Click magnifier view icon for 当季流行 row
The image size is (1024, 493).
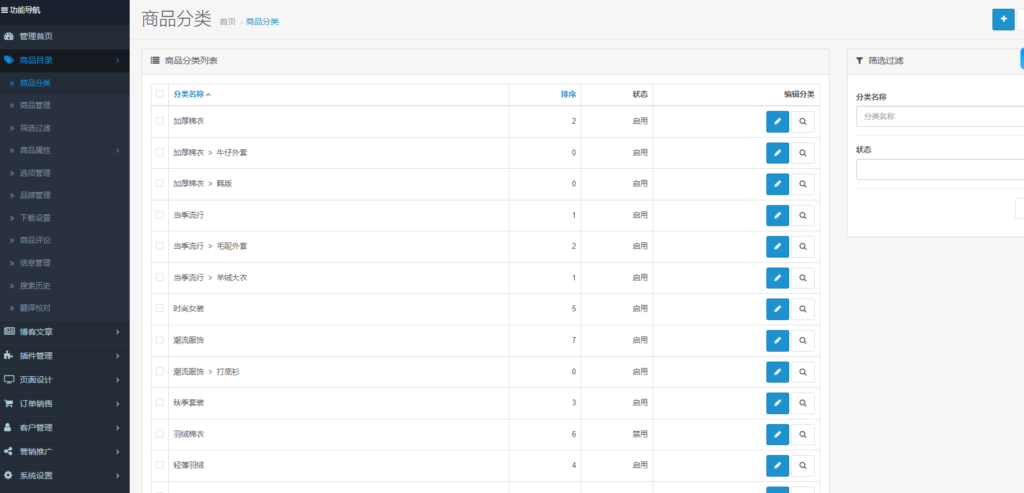click(x=802, y=215)
